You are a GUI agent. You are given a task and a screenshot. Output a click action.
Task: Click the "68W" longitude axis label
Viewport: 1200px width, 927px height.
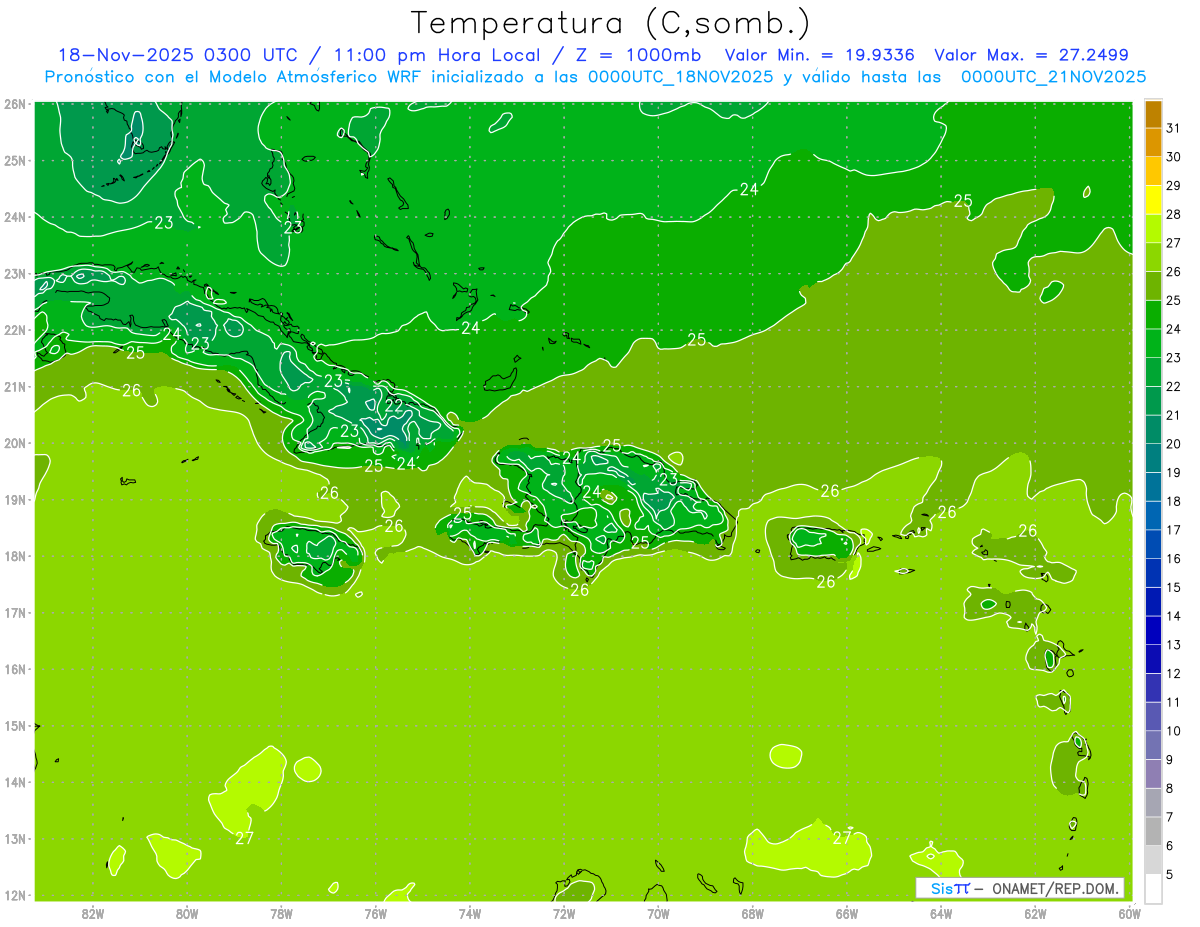(752, 912)
